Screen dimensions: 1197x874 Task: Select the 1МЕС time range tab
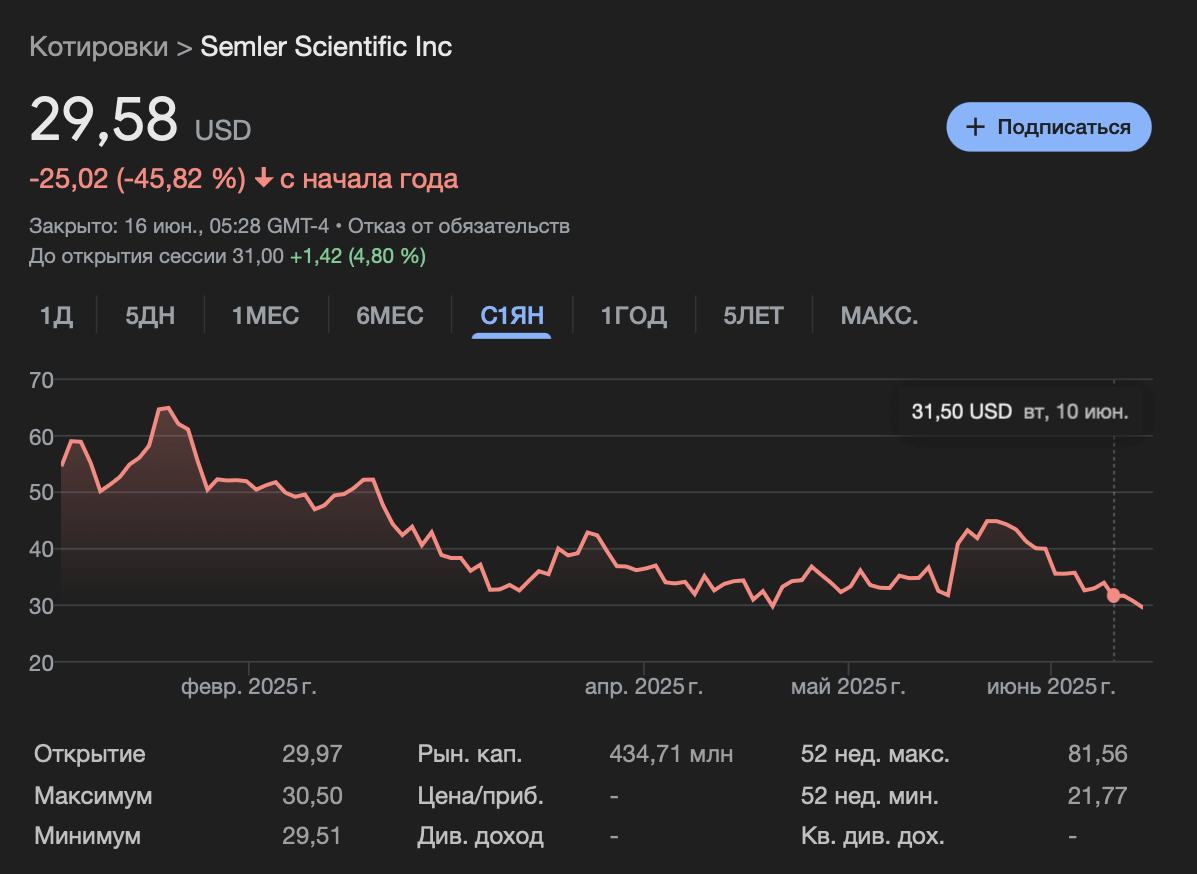point(265,315)
